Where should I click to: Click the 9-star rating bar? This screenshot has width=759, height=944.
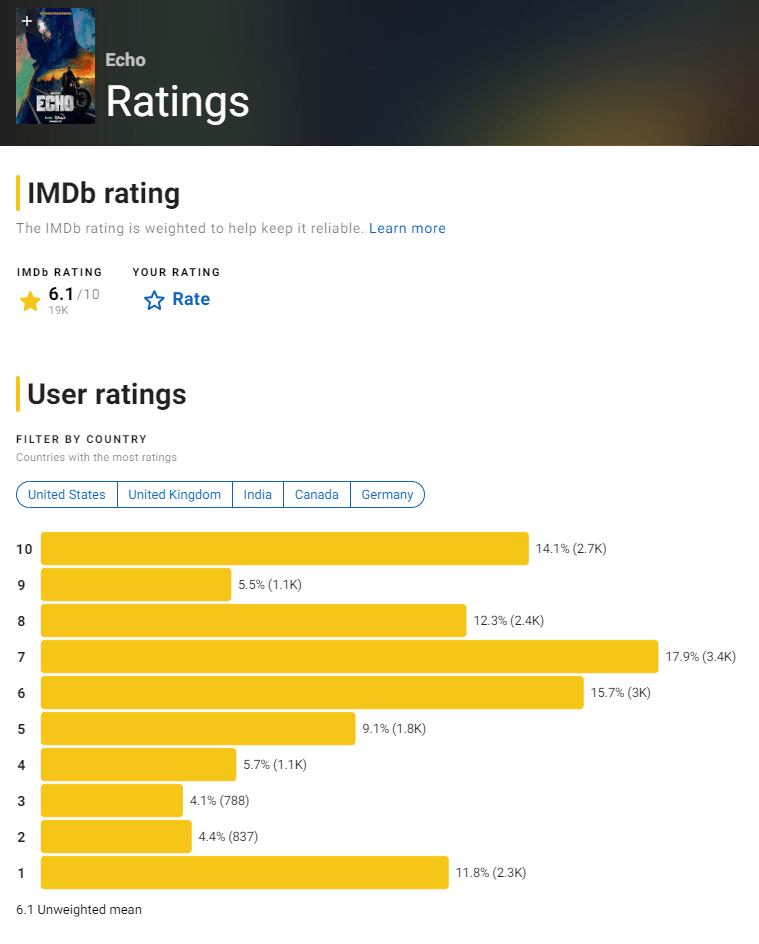tap(136, 585)
